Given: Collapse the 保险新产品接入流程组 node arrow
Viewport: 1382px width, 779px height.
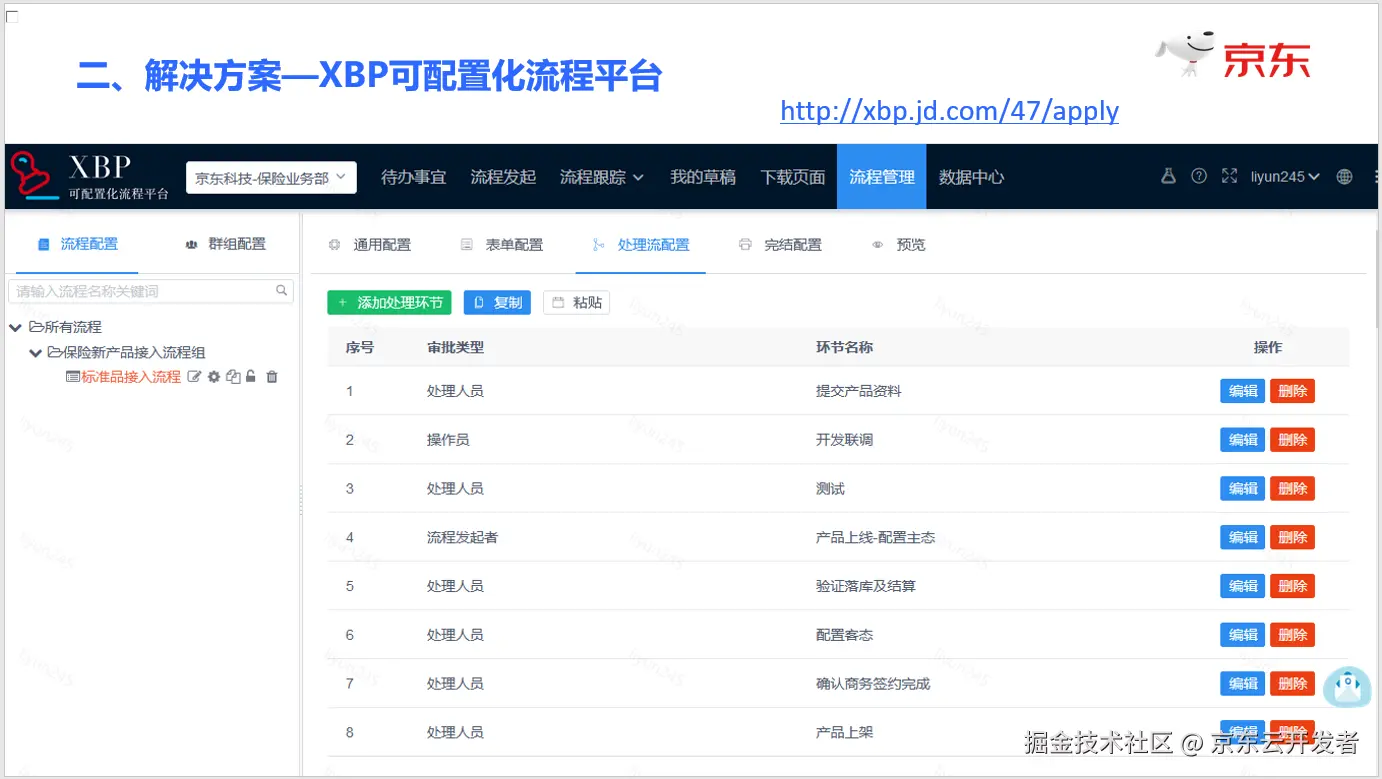Looking at the screenshot, I should [x=36, y=353].
